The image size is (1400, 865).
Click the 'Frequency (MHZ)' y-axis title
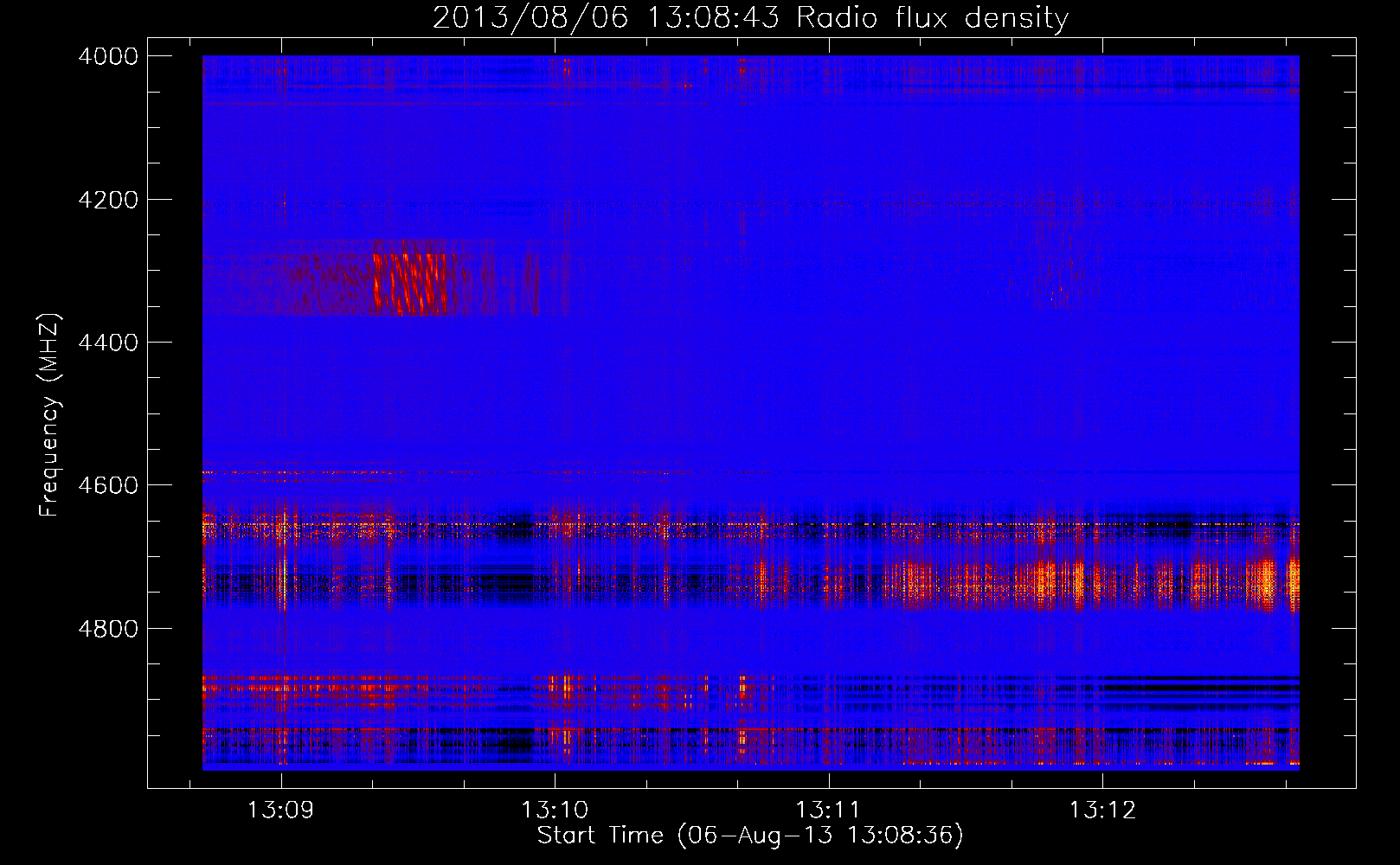point(49,415)
